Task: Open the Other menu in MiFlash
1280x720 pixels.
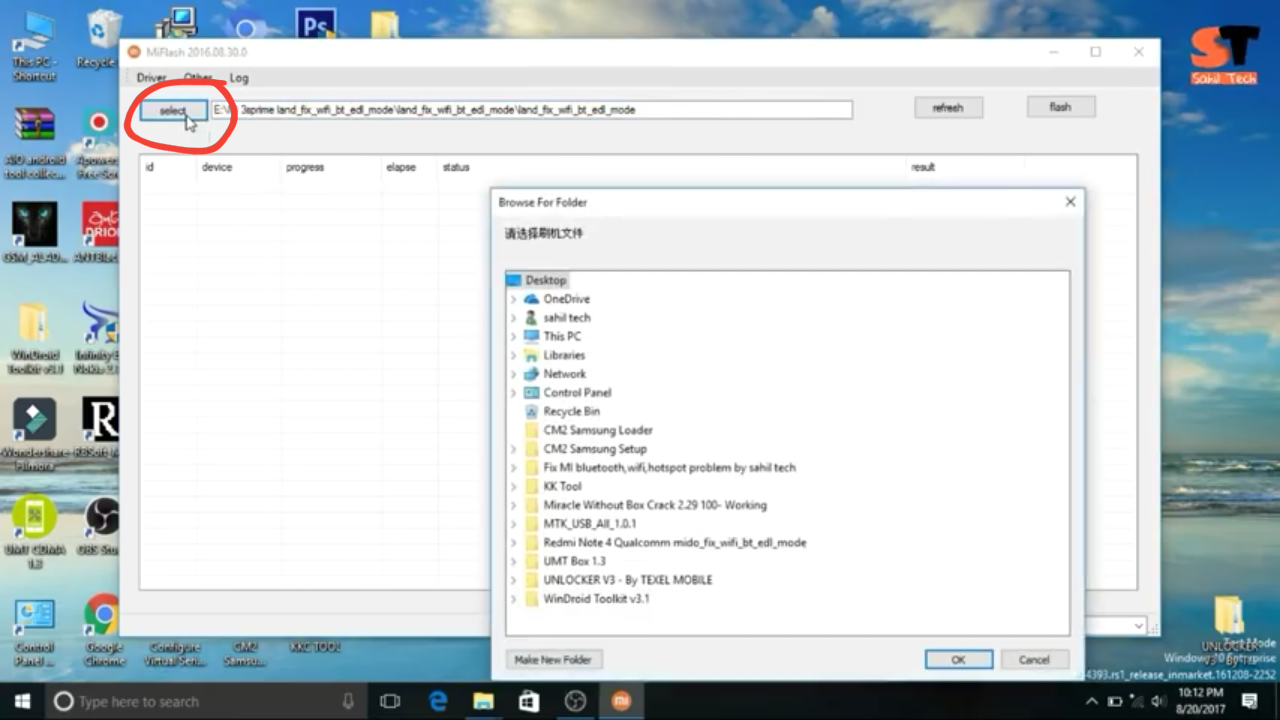Action: (x=198, y=78)
